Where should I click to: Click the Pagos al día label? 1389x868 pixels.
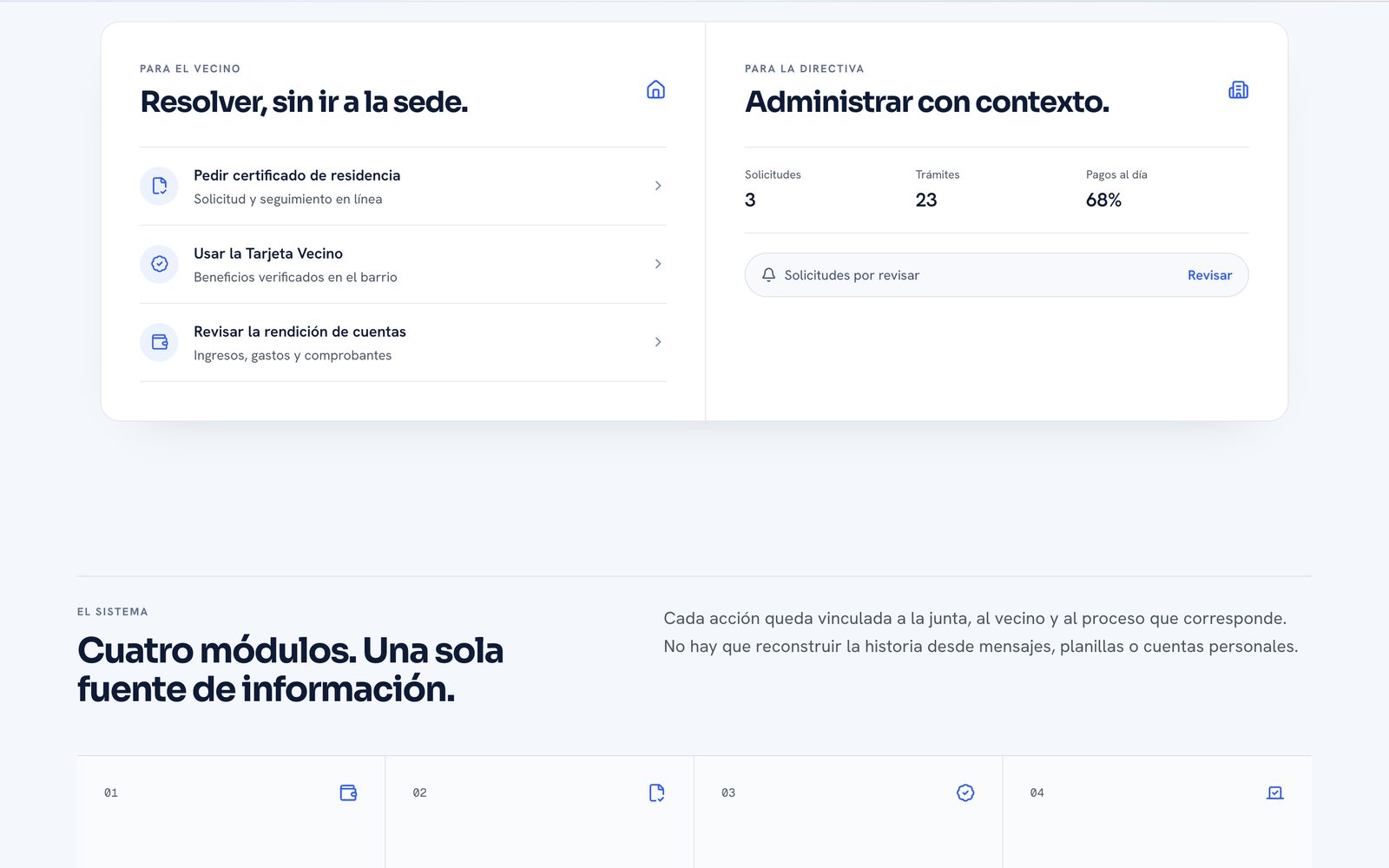[x=1116, y=174]
